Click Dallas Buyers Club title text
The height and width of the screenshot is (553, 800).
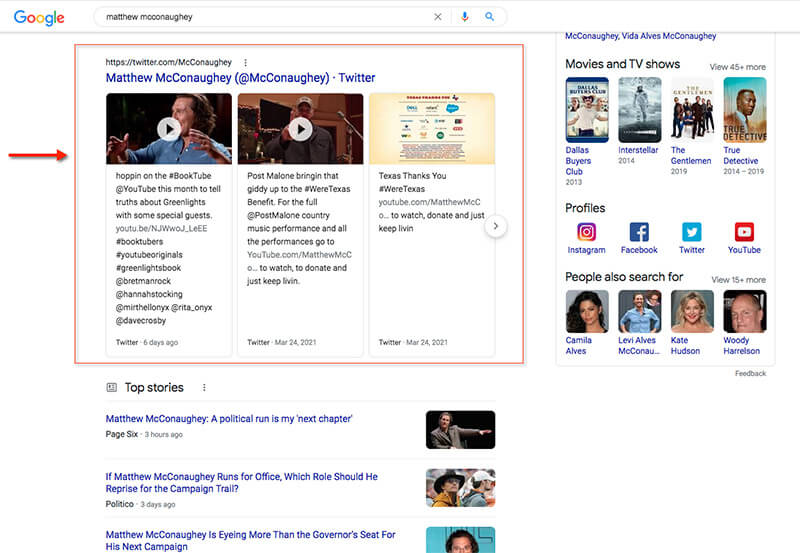(x=578, y=161)
